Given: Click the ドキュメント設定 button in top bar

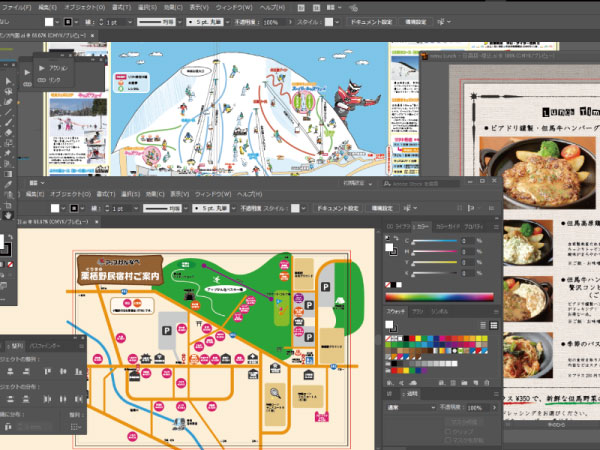Looking at the screenshot, I should tap(369, 20).
